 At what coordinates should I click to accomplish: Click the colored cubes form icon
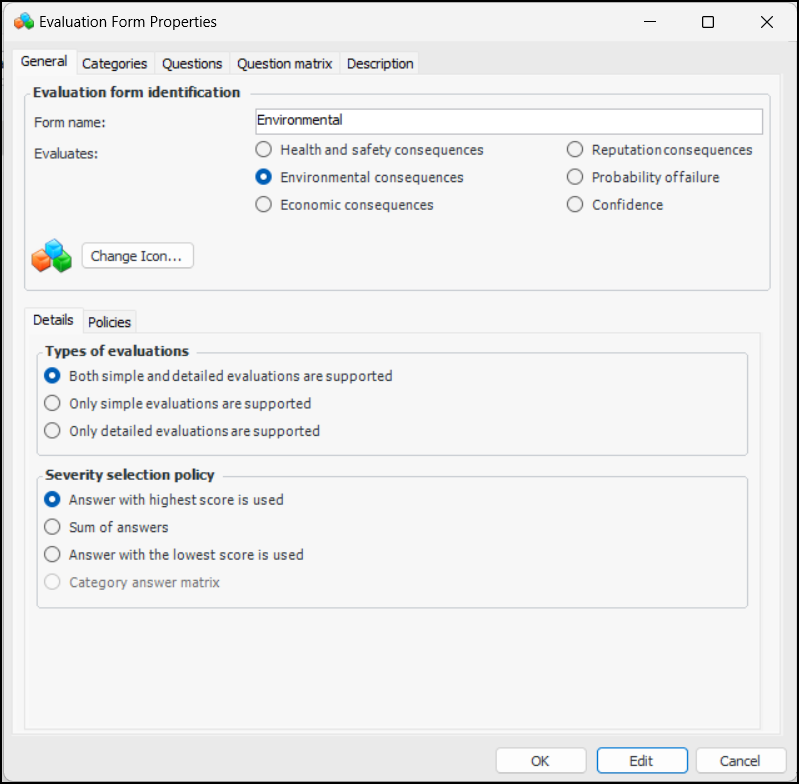51,256
